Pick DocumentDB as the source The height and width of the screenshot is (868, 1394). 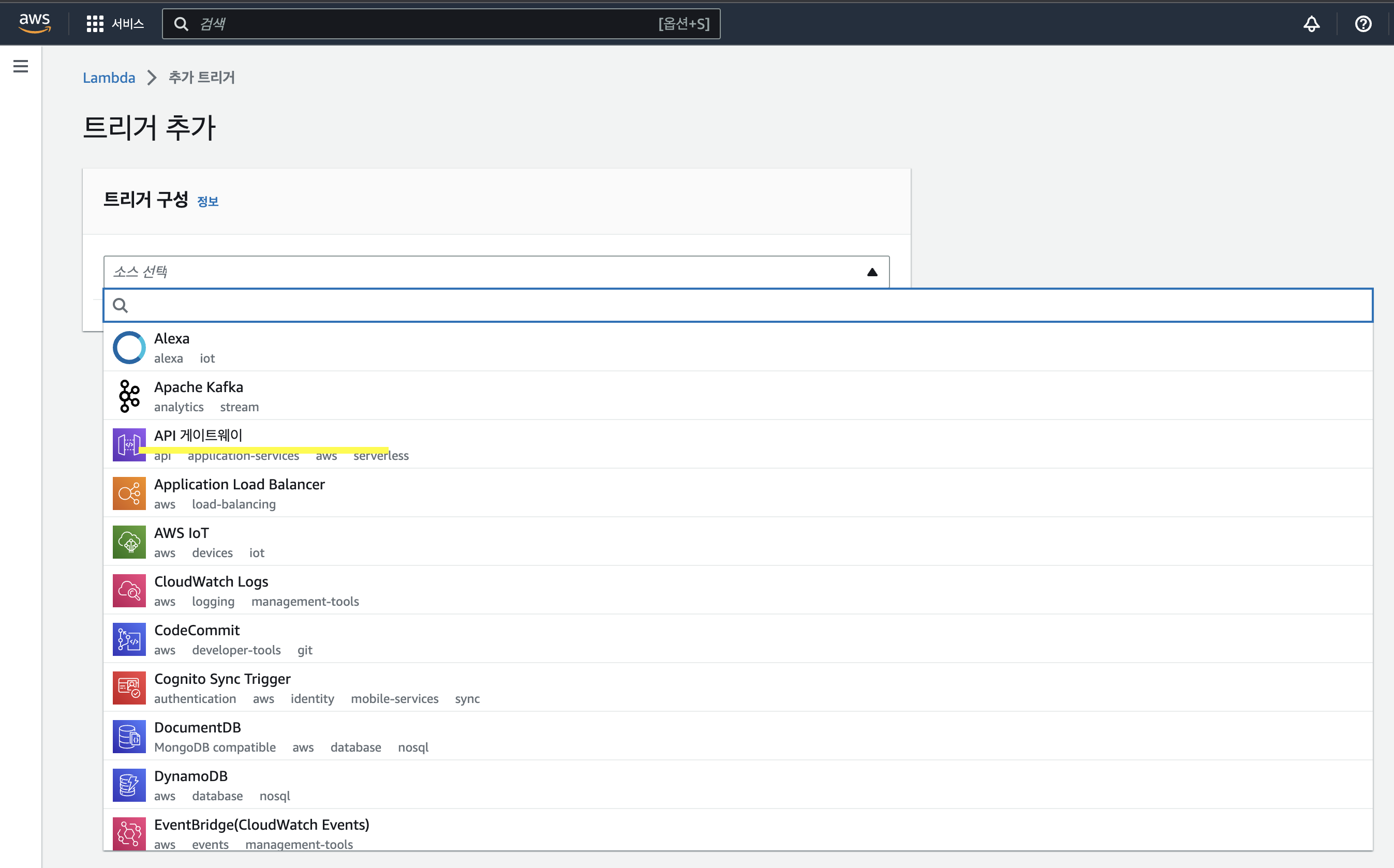click(197, 728)
